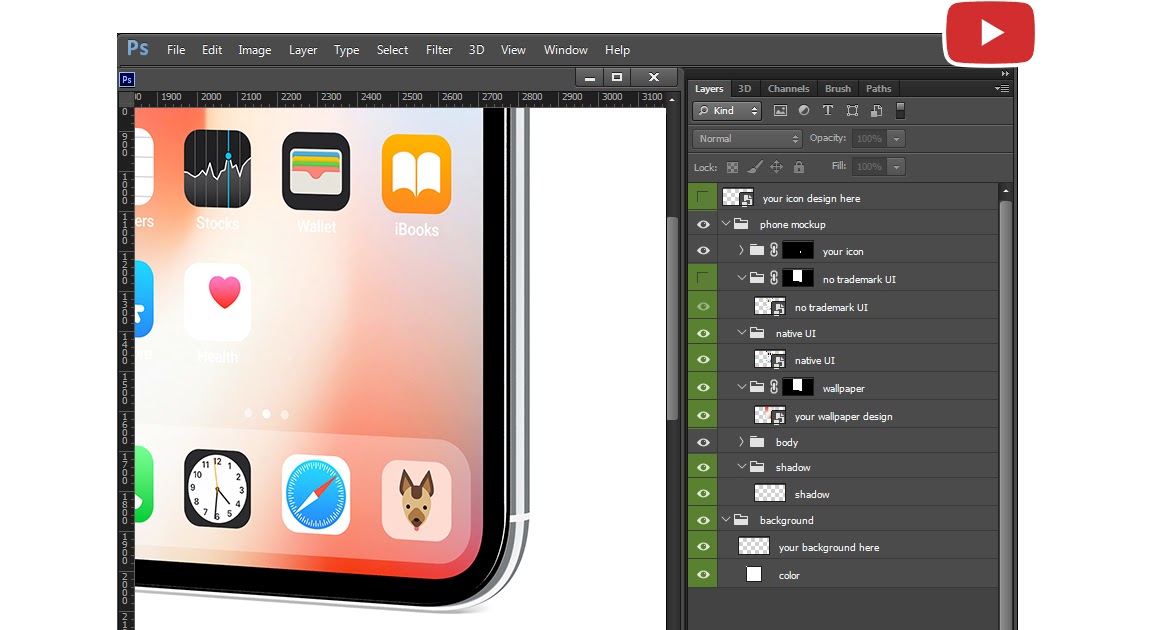Filter layers by adjustment layer icon
This screenshot has height=630, width=1160.
tap(803, 111)
